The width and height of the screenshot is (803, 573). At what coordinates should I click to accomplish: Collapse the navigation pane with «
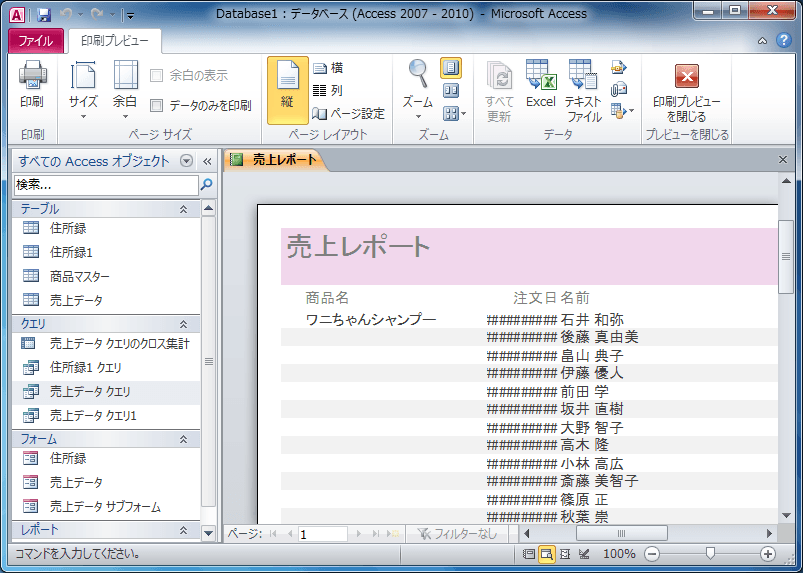[207, 162]
